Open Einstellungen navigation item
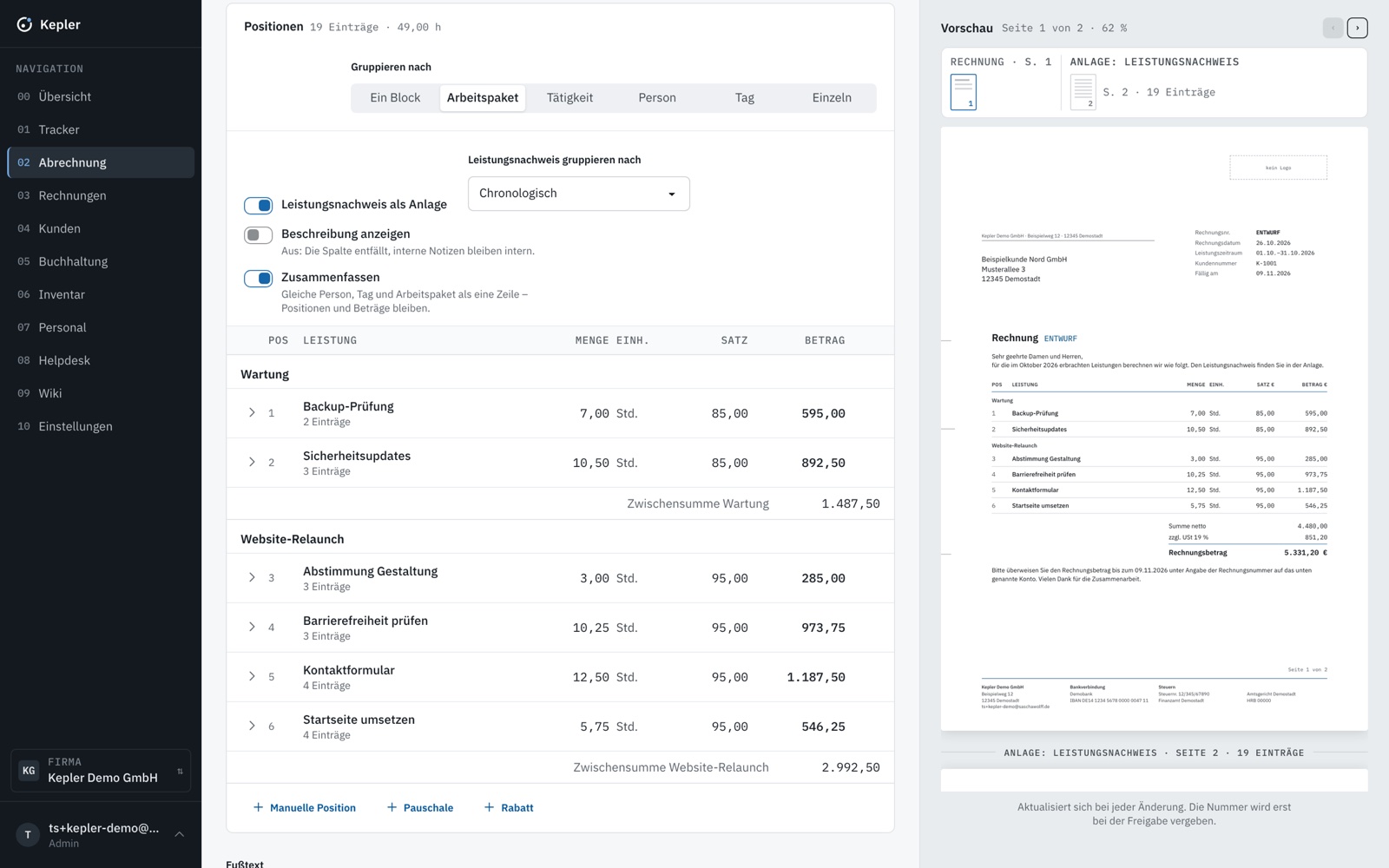Screen dimensions: 1389x868 tap(101, 426)
